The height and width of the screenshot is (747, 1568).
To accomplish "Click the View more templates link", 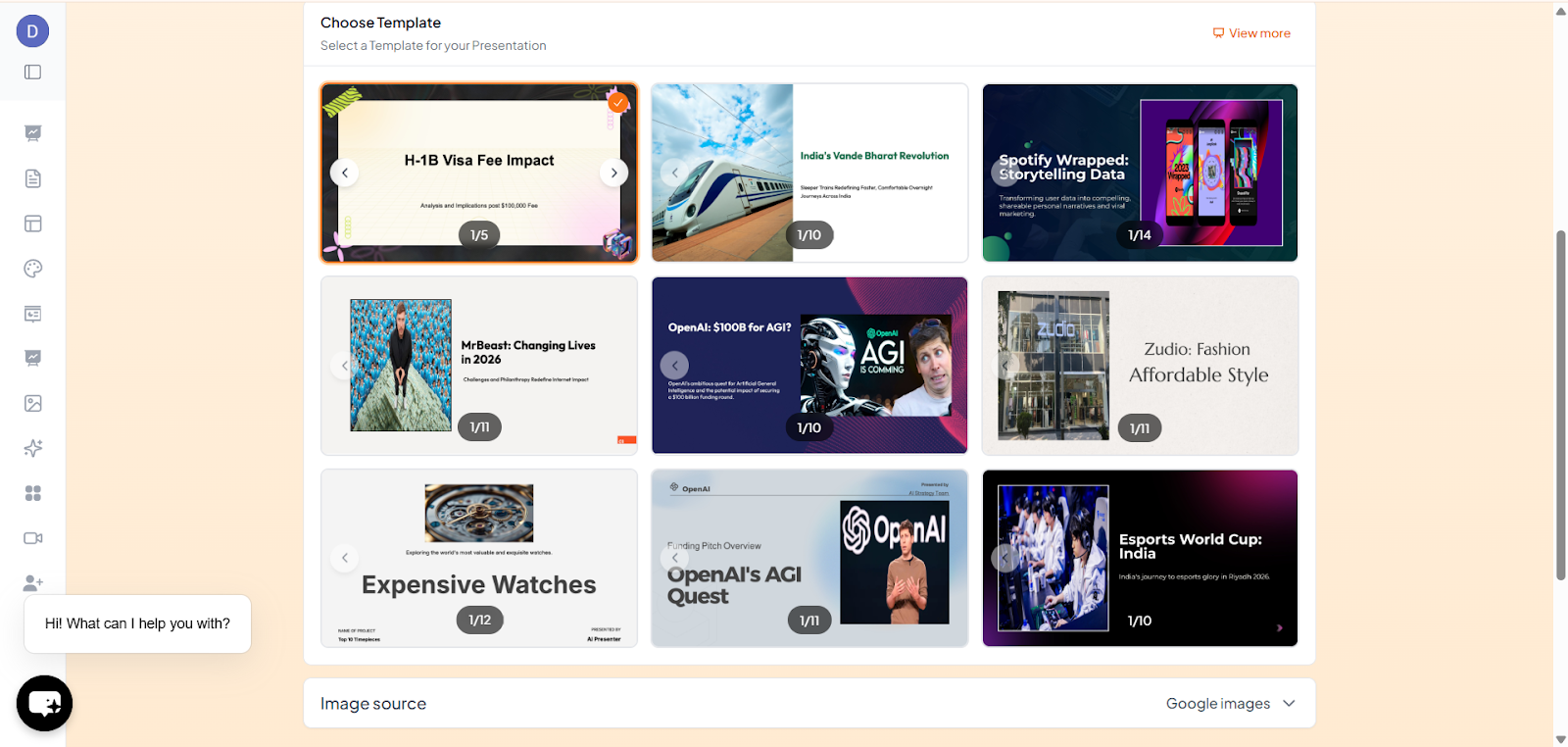I will pos(1251,33).
